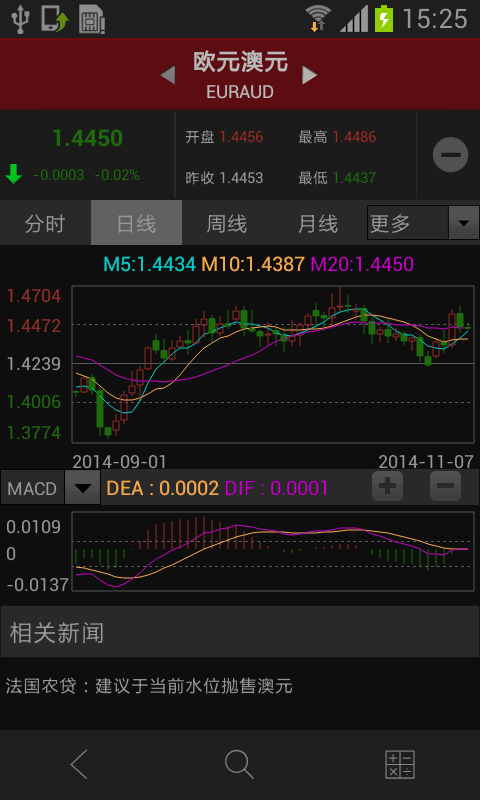This screenshot has height=800, width=480.
Task: Tap the cellular signal bars icon
Action: [353, 19]
